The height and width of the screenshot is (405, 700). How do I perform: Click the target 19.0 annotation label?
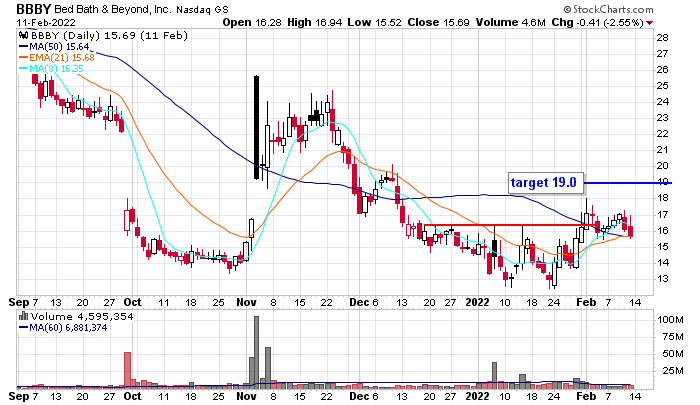[x=546, y=183]
